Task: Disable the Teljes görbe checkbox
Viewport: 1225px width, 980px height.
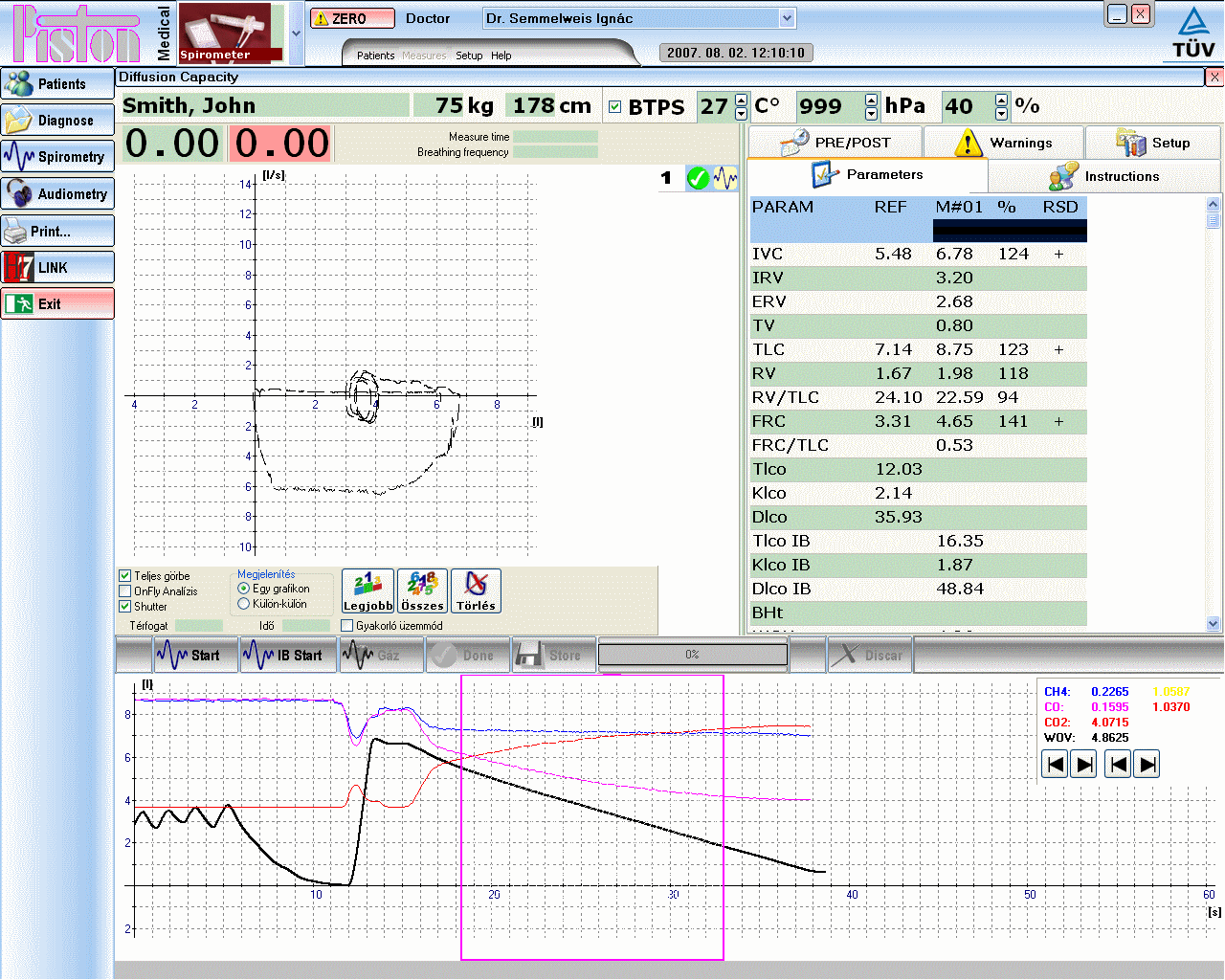Action: (124, 576)
